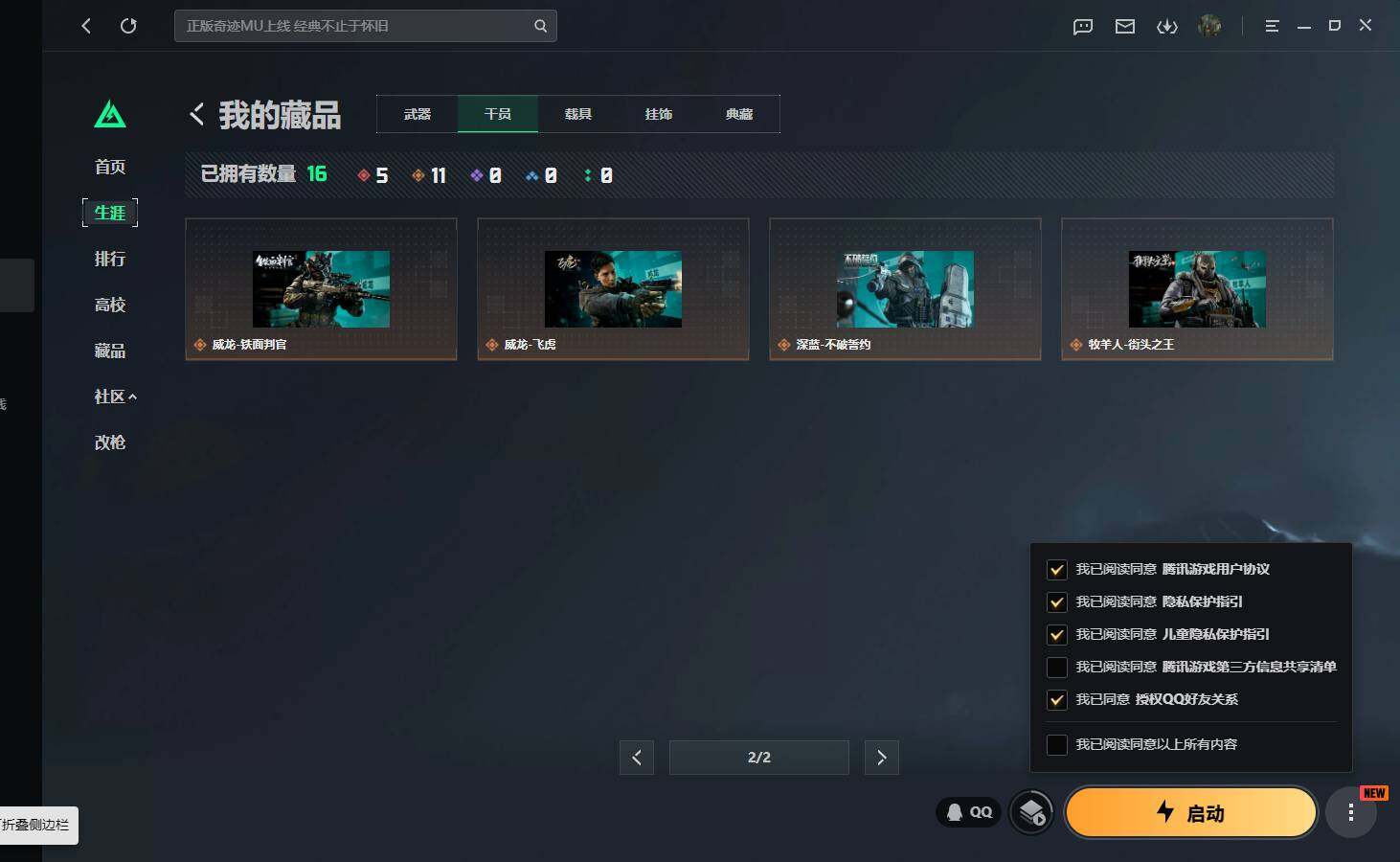Tick 我已阅读同意以上所有内容 checkbox

coord(1057,744)
